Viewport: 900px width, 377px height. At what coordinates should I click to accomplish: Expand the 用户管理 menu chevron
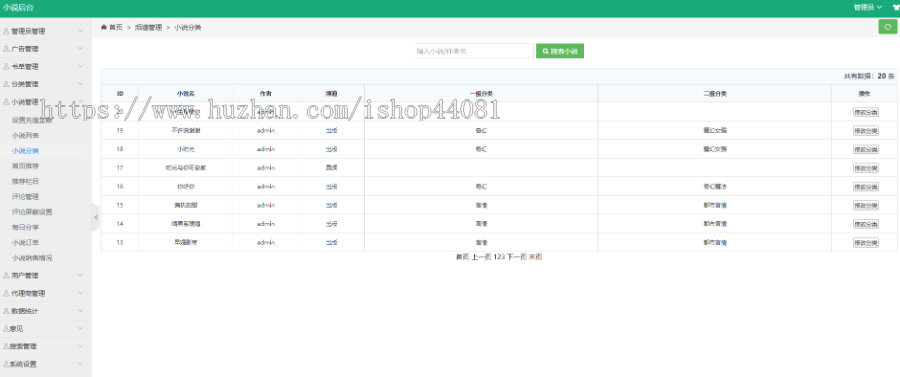(80, 275)
